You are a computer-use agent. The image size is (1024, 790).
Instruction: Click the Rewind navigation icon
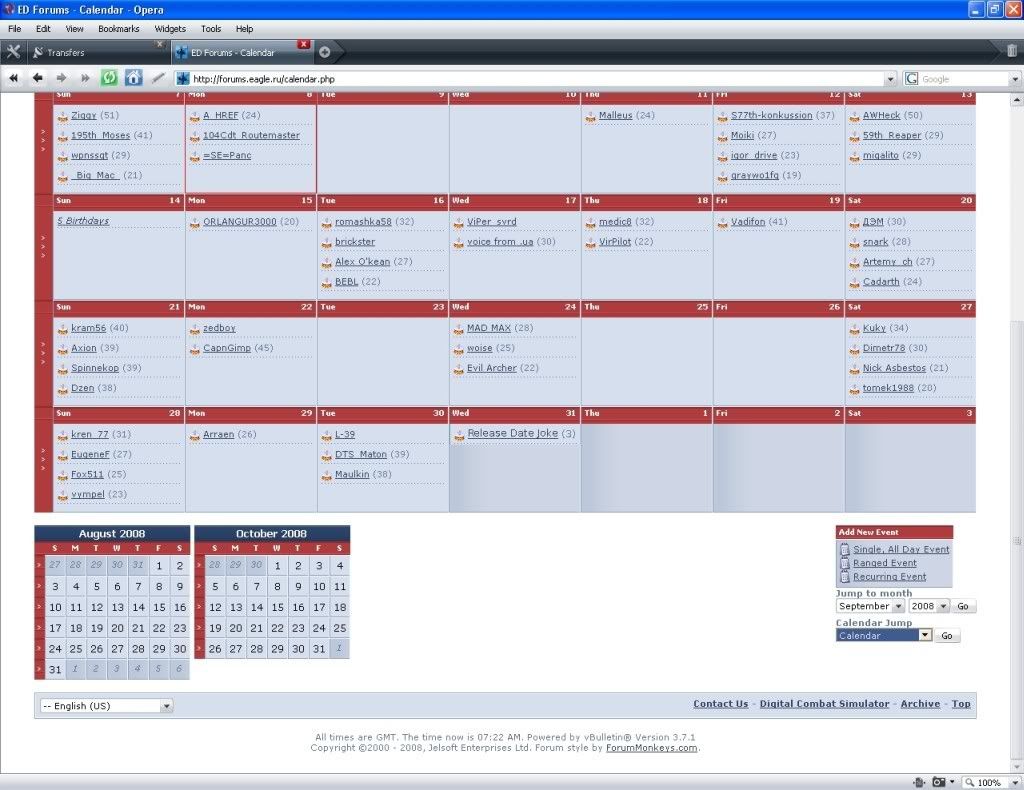point(14,78)
